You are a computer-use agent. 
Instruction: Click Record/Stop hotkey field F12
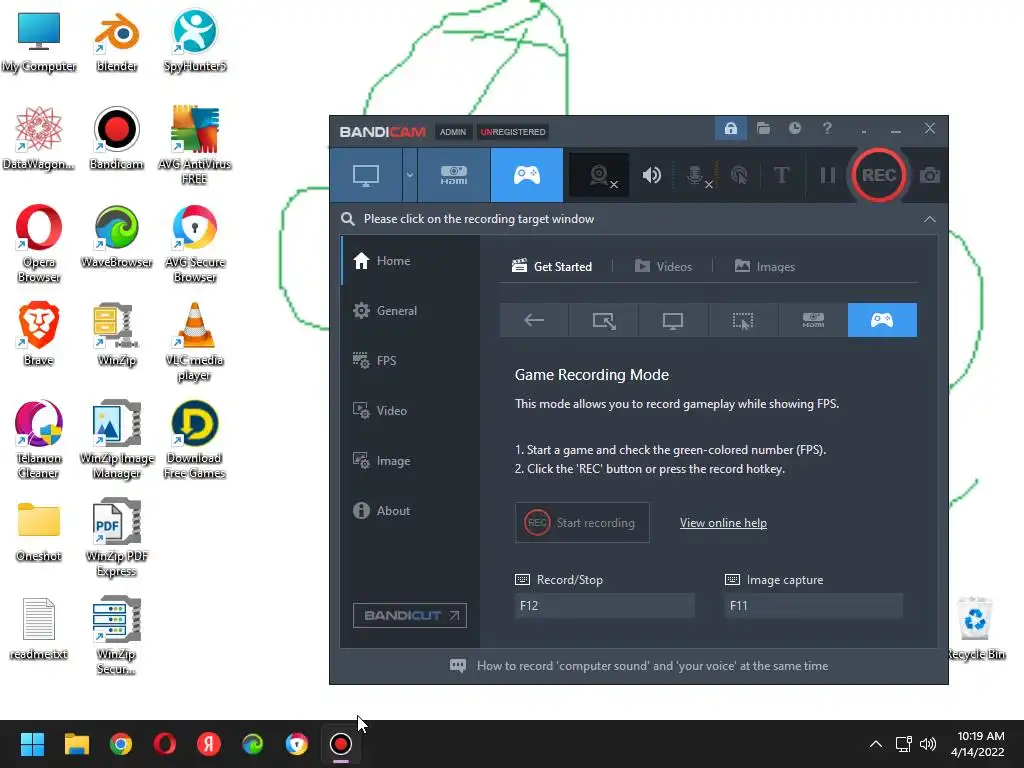pos(604,606)
